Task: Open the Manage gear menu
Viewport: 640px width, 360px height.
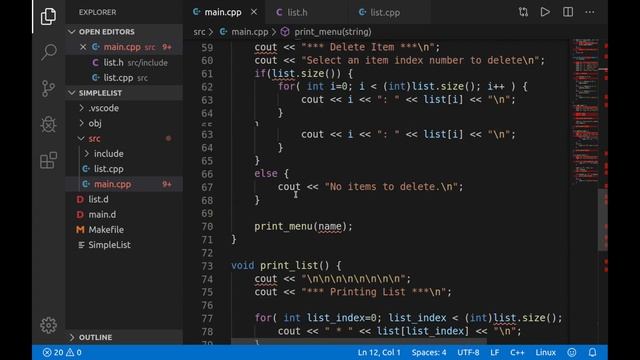Action: coord(48,325)
